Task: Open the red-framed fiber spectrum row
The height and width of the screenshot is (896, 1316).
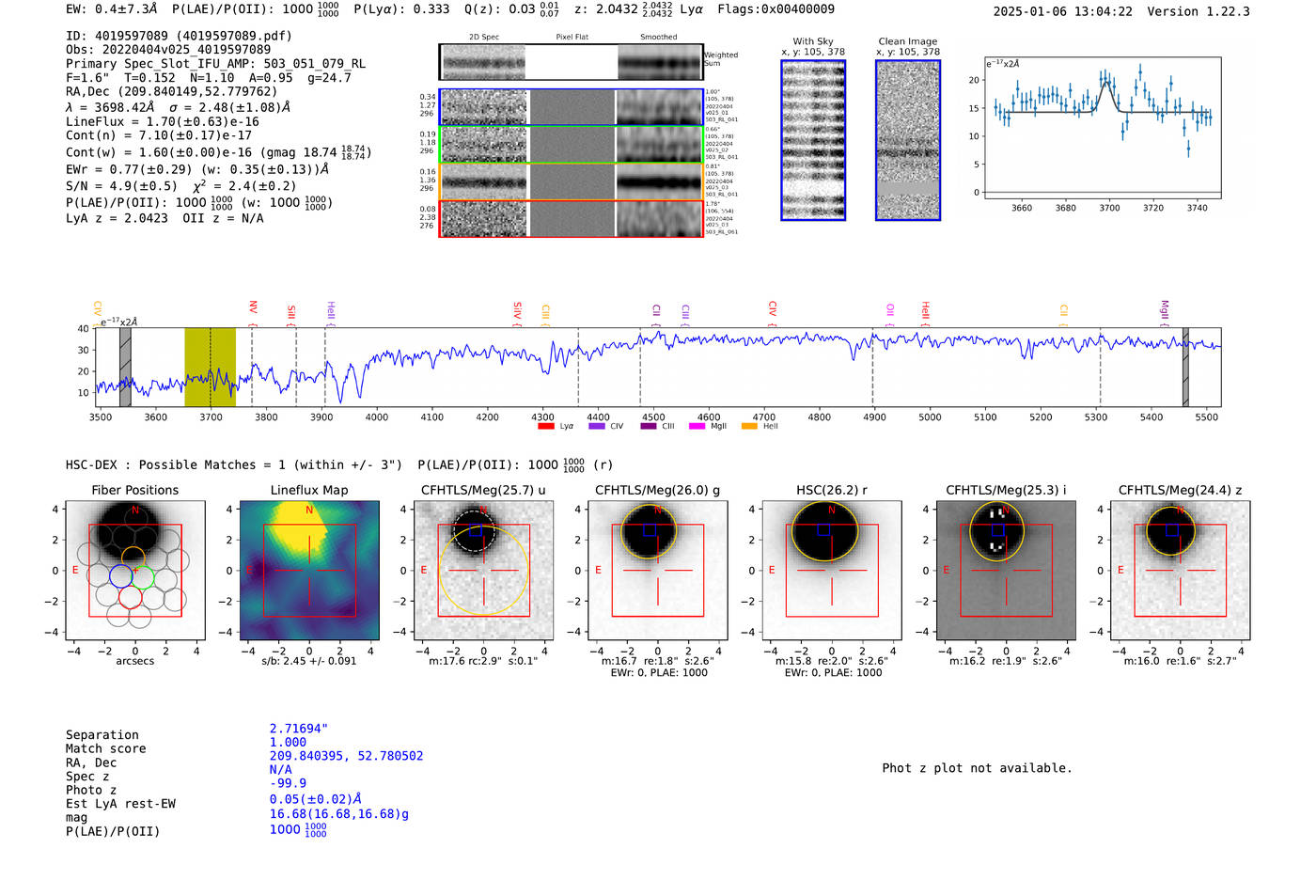Action: tap(572, 218)
